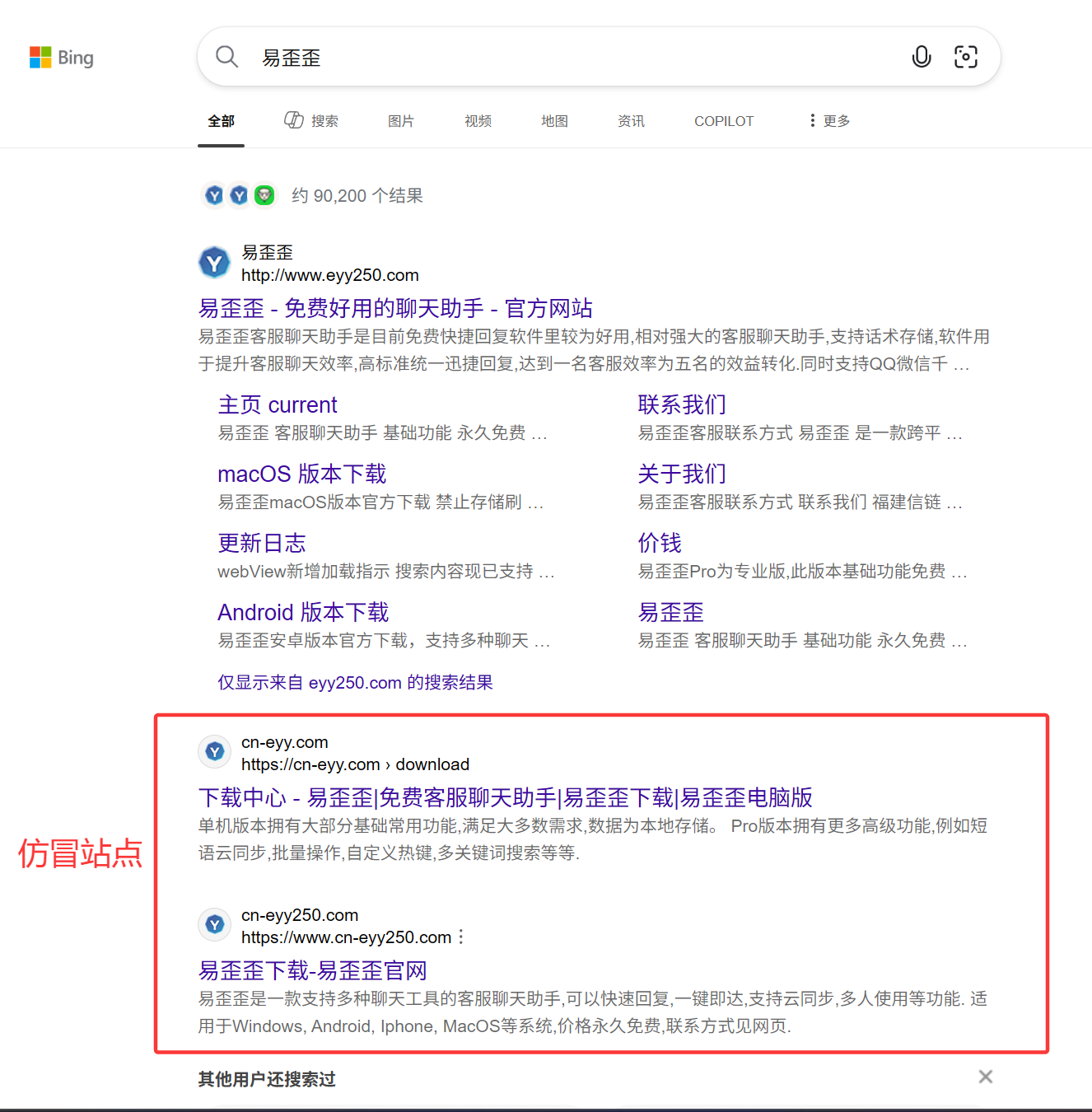Click the Bing logo

pyautogui.click(x=62, y=58)
